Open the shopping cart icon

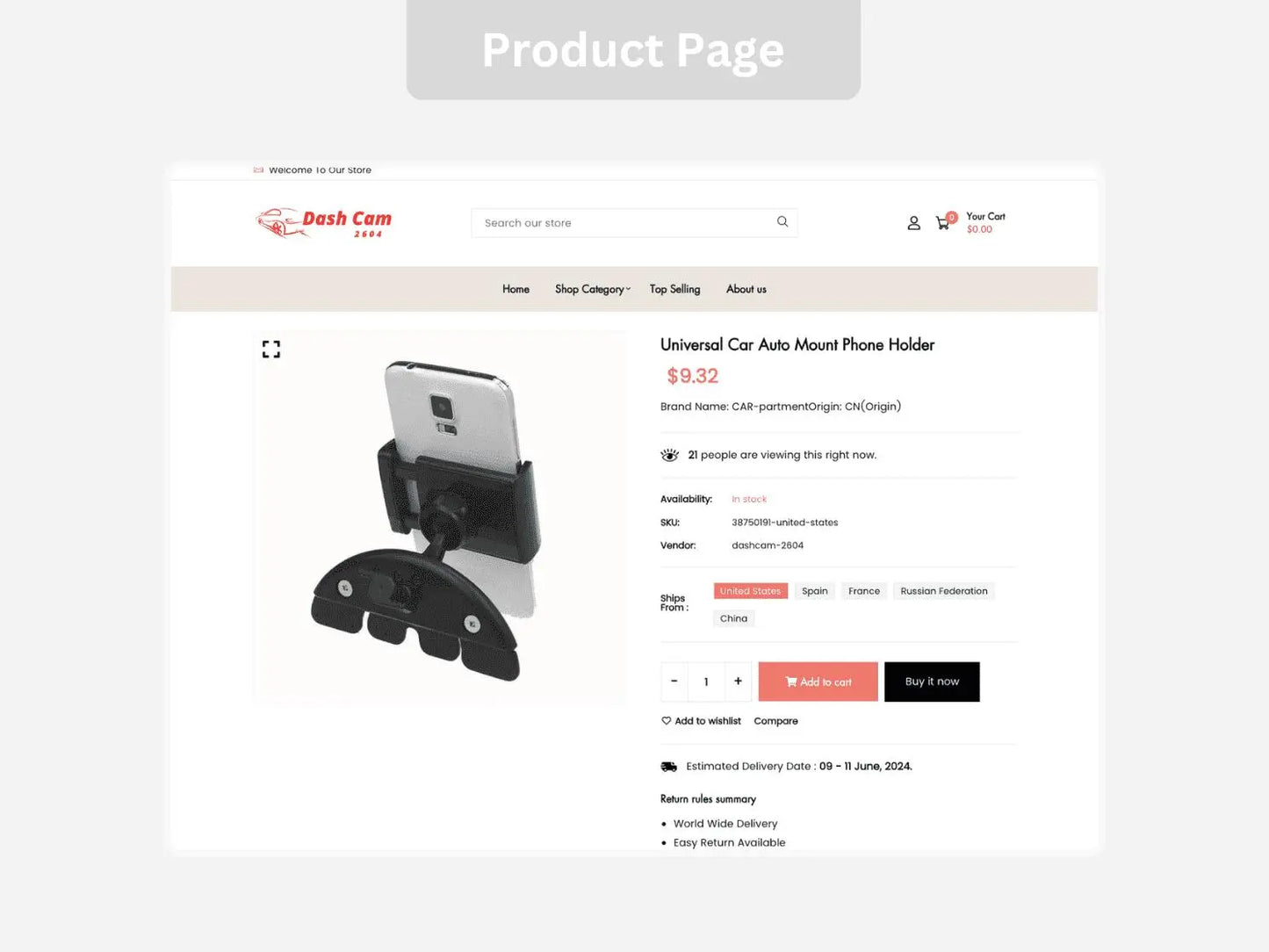click(943, 223)
